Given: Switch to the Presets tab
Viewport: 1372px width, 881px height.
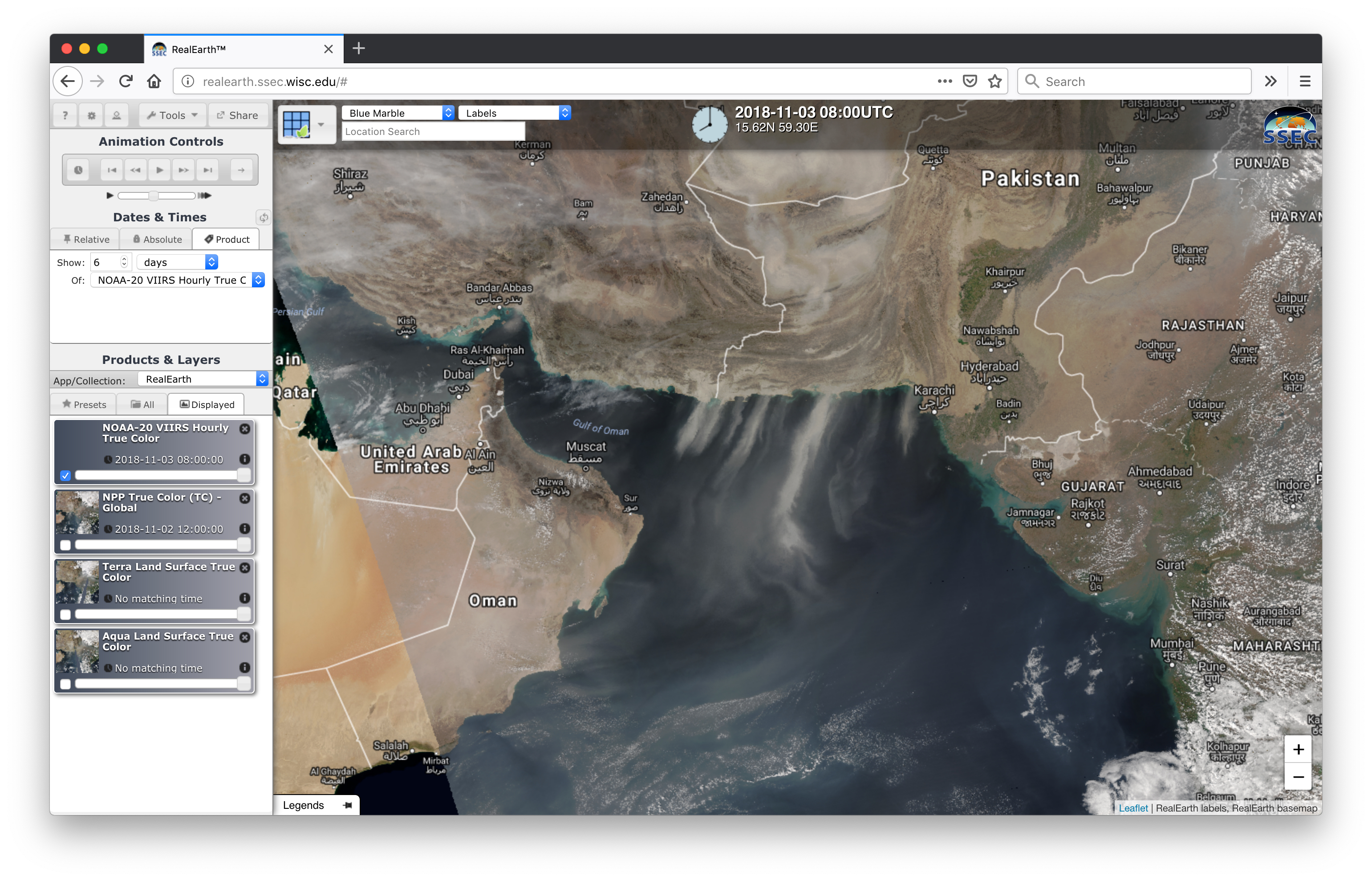Looking at the screenshot, I should [84, 404].
